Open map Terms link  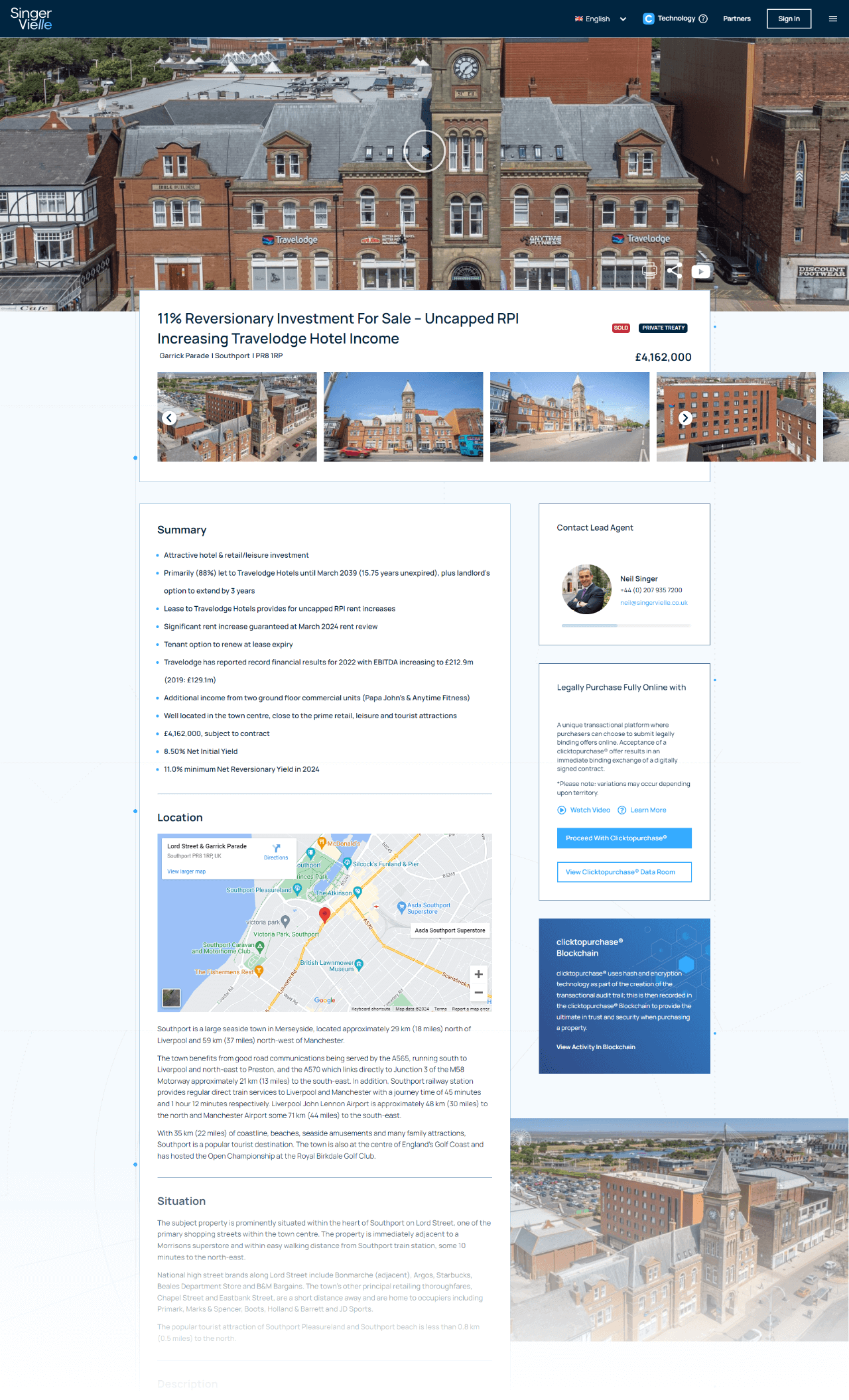coord(440,1009)
